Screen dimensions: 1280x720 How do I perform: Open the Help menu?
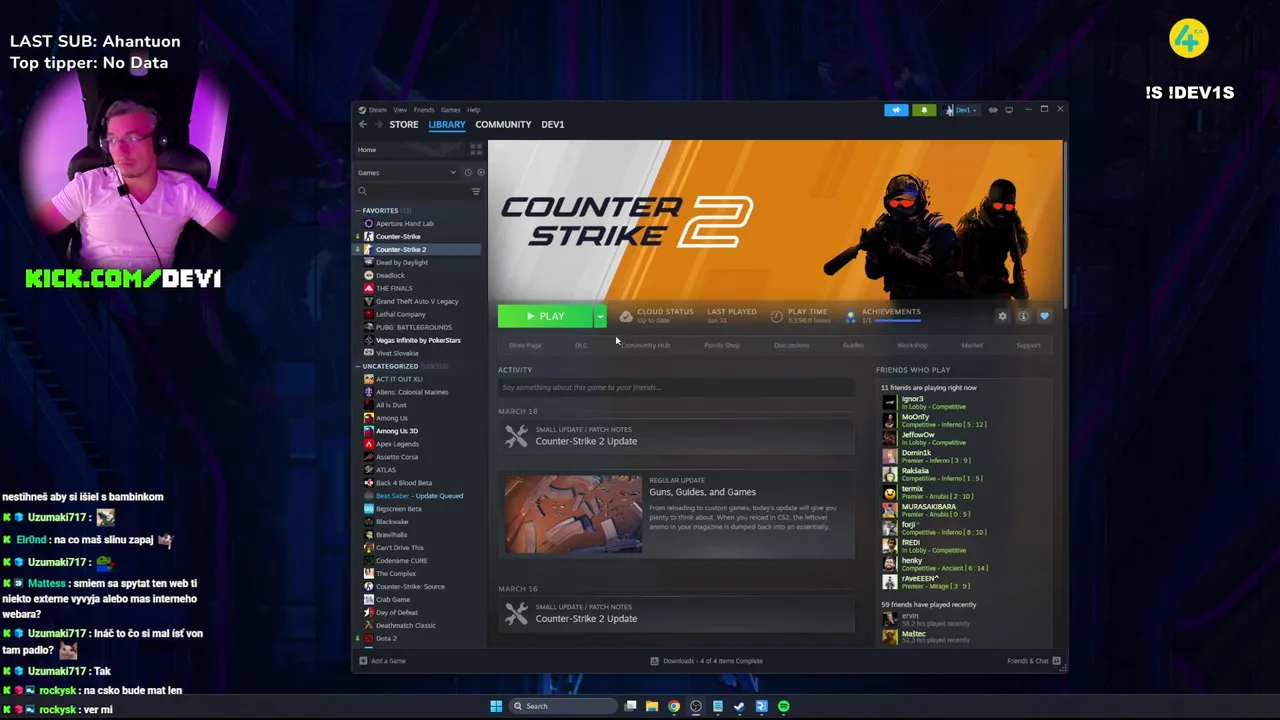pos(474,110)
